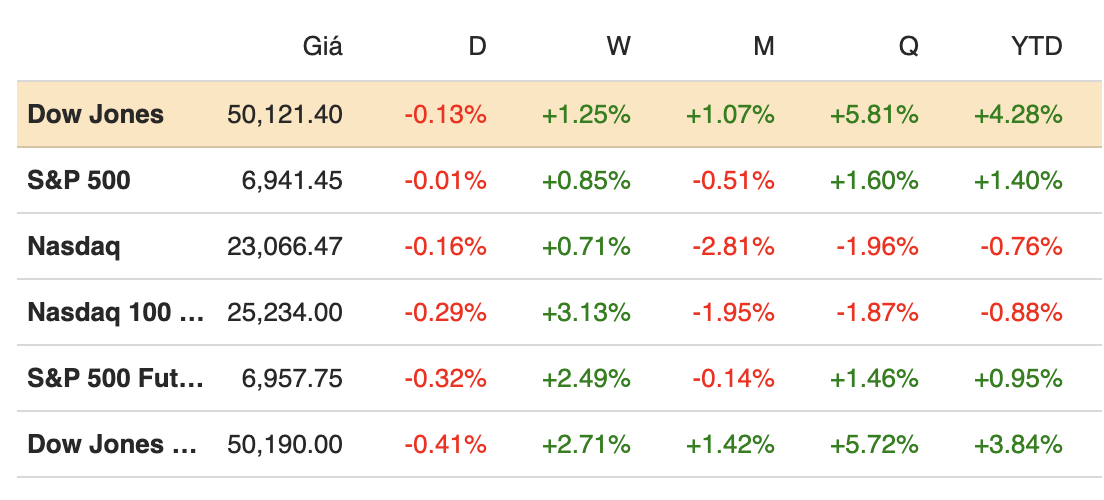The width and height of the screenshot is (1104, 500).
Task: Select Nasdaq monthly change -2.81%
Action: pyautogui.click(x=733, y=246)
